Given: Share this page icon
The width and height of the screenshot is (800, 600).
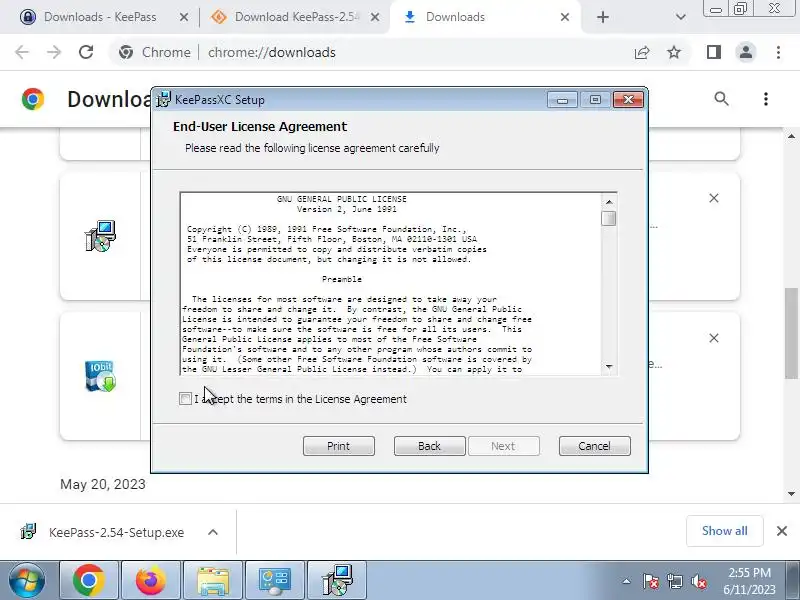Looking at the screenshot, I should (642, 52).
